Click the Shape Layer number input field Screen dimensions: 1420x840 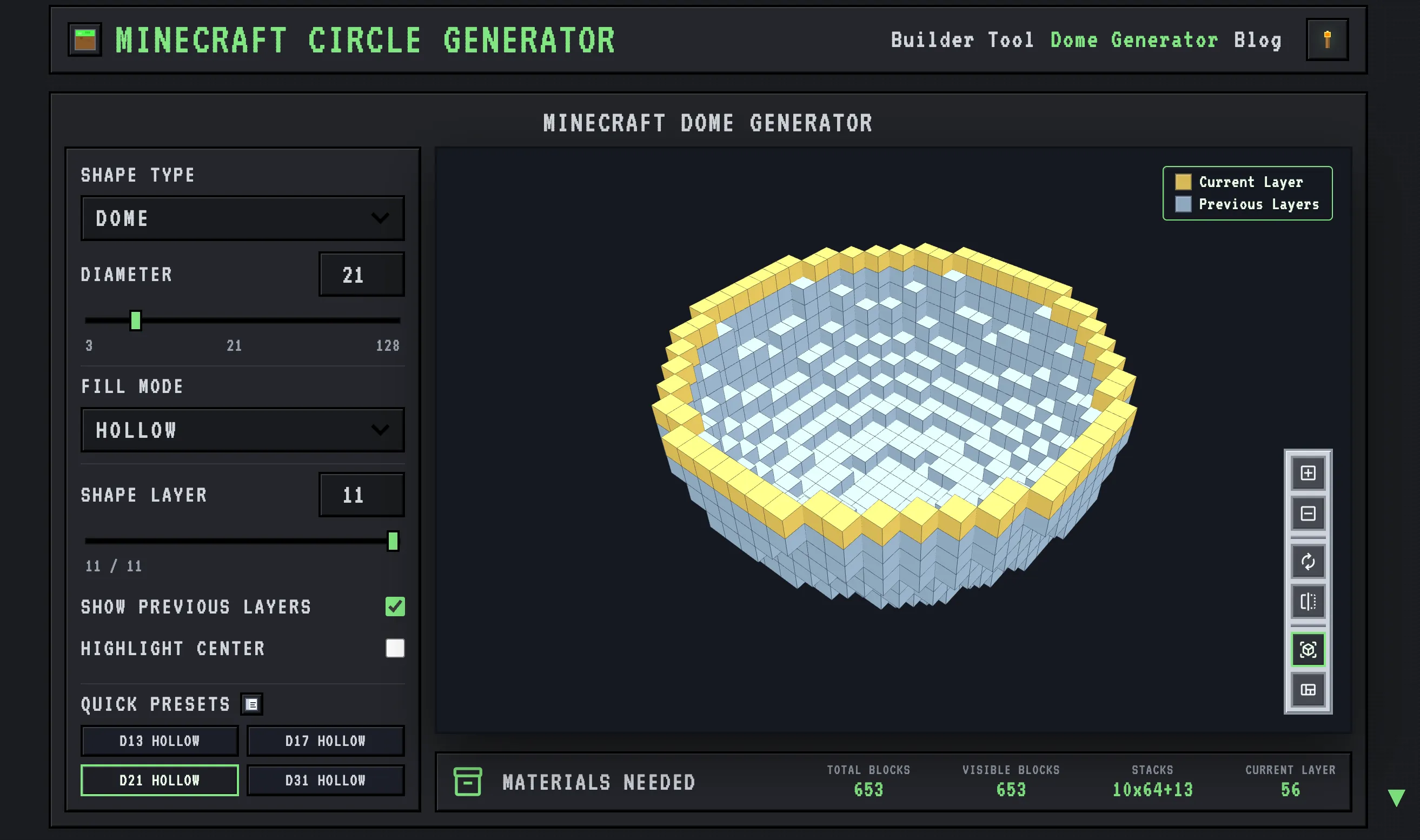pos(362,495)
